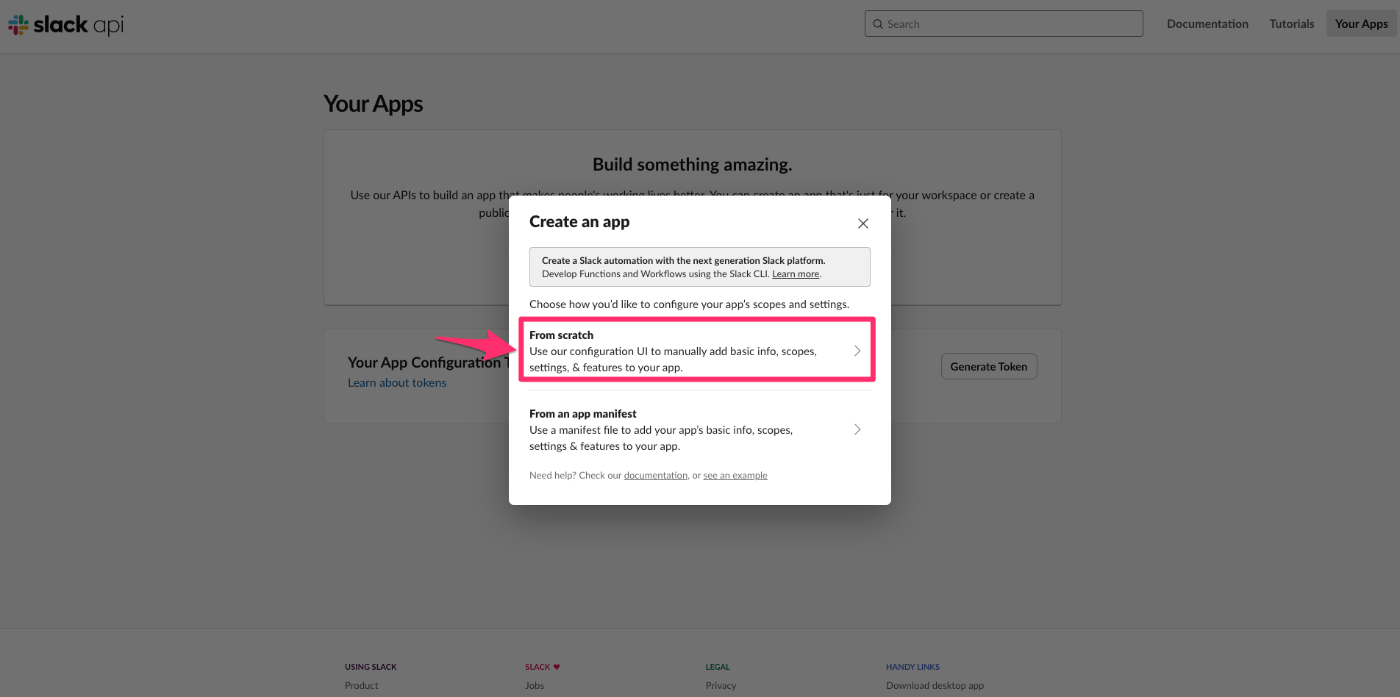Click the USING SLACK footer heading
This screenshot has width=1400, height=697.
pyautogui.click(x=371, y=667)
